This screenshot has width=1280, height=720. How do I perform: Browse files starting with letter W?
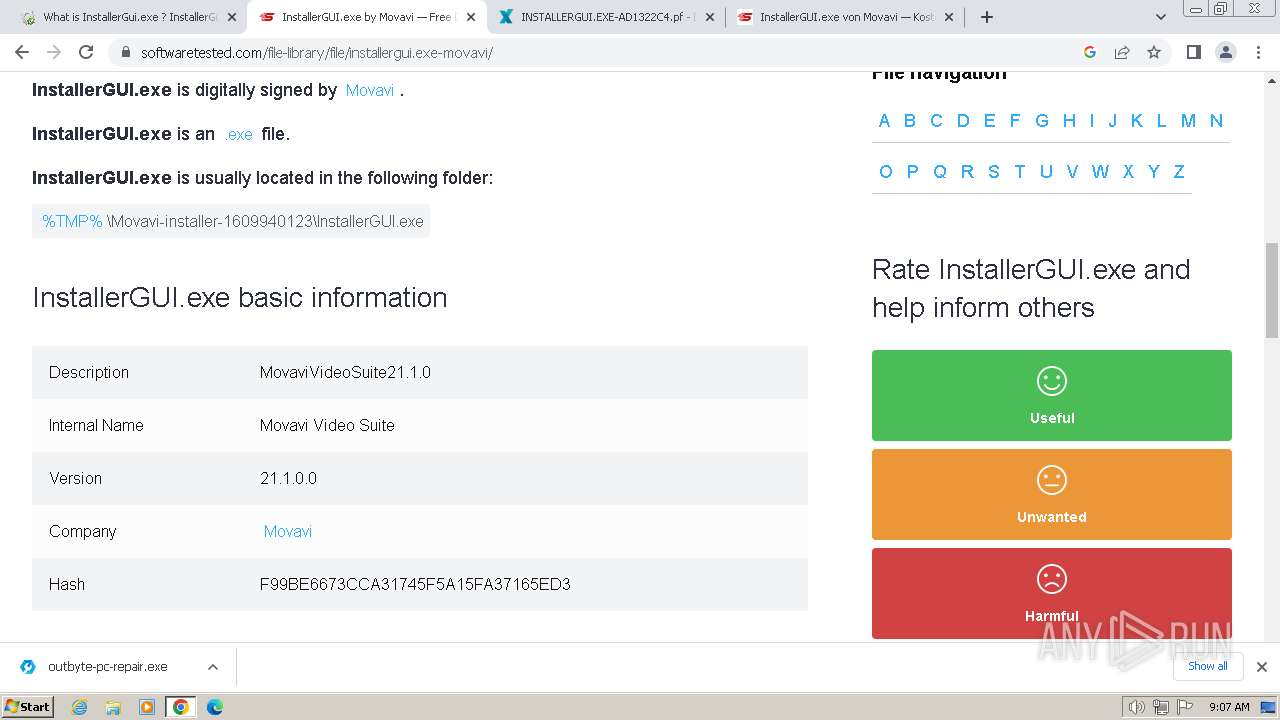[x=1100, y=172]
